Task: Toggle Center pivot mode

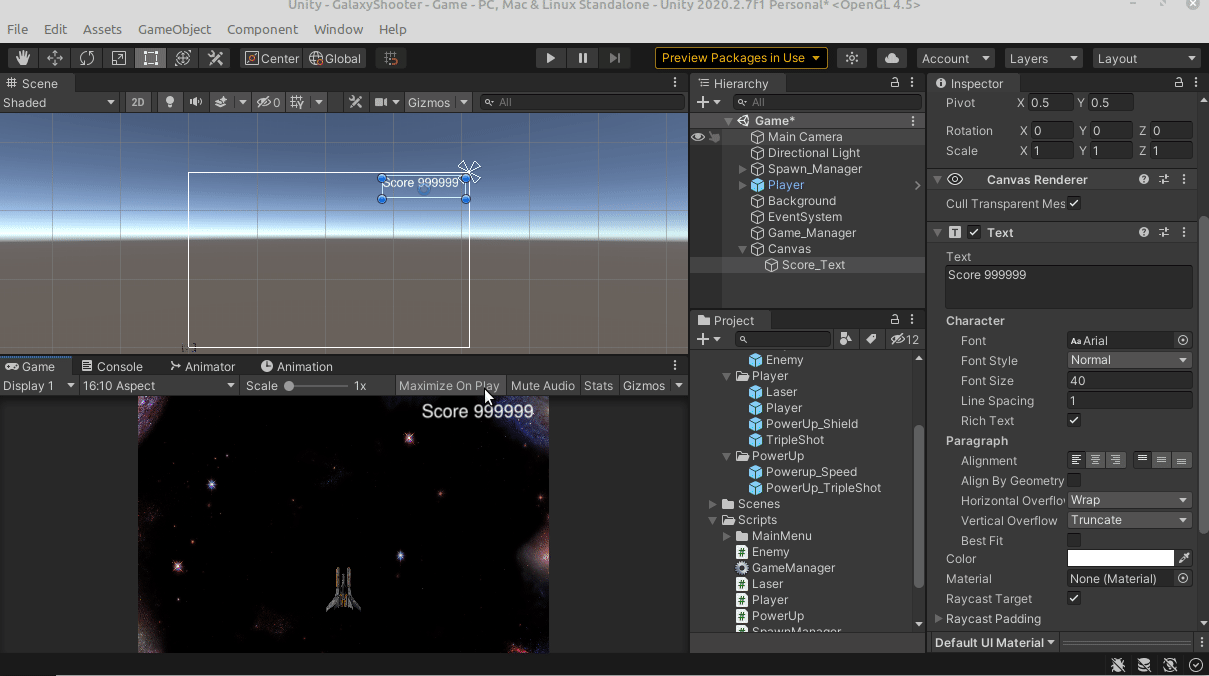Action: click(271, 58)
